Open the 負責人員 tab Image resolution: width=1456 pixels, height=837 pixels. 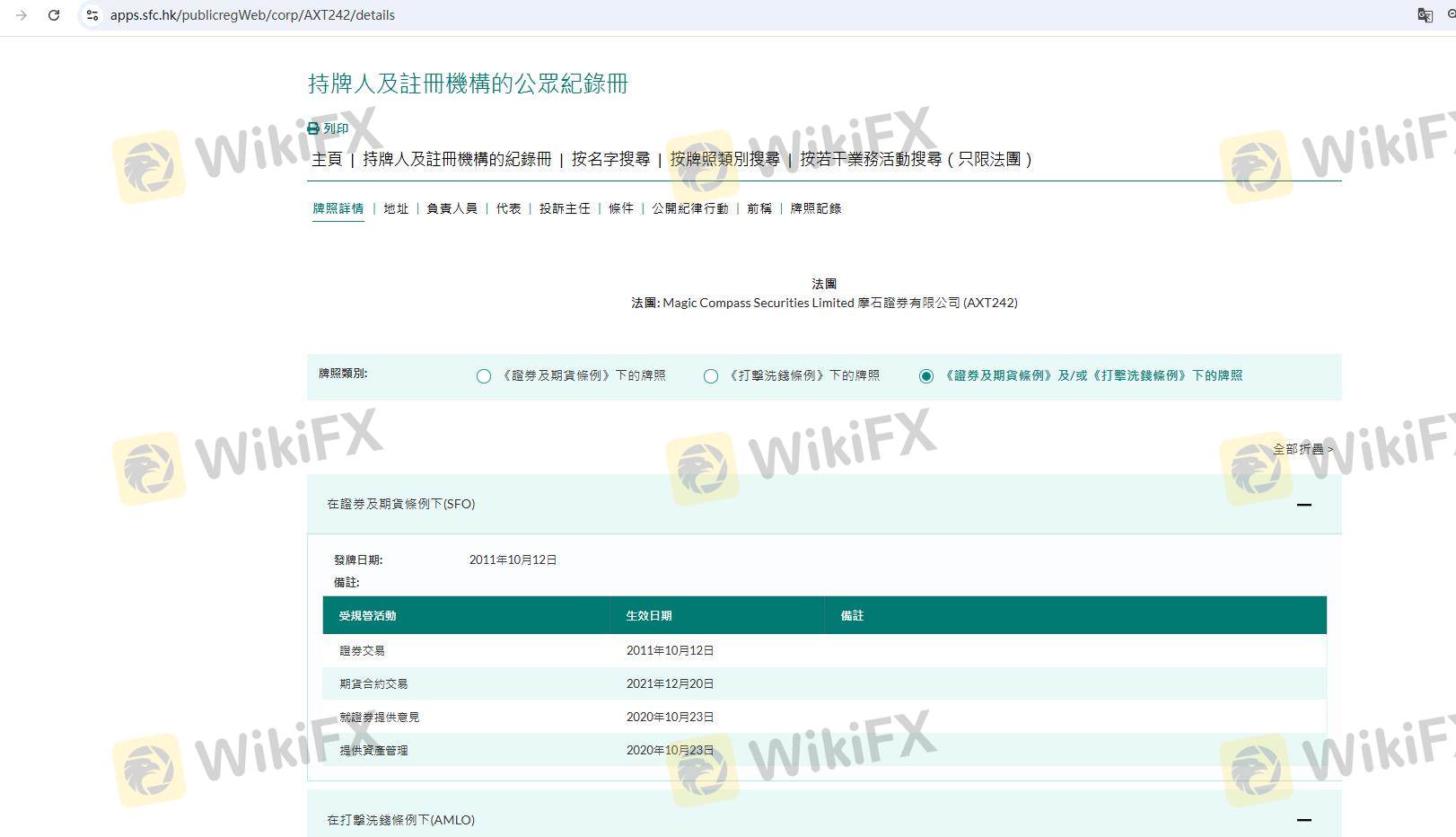(452, 208)
